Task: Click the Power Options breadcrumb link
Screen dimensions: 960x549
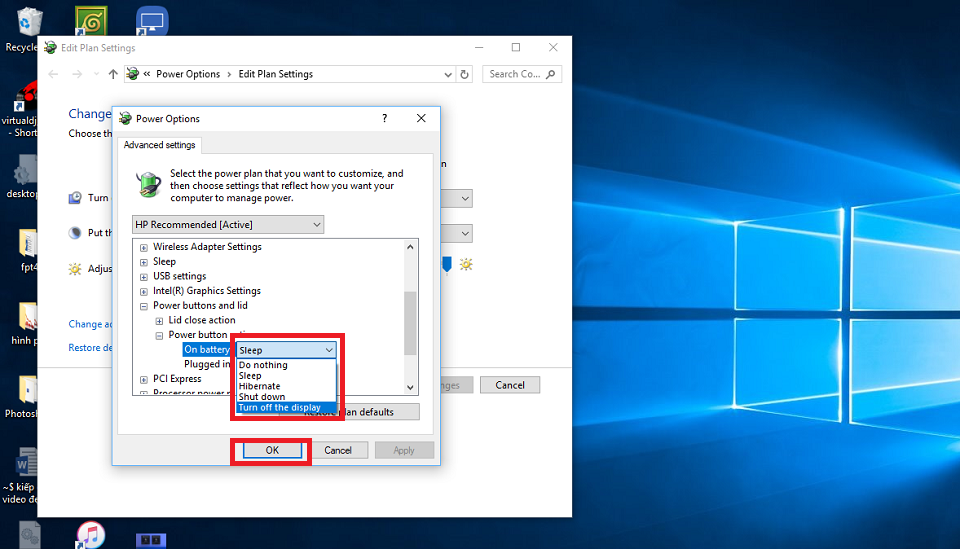Action: 188,74
